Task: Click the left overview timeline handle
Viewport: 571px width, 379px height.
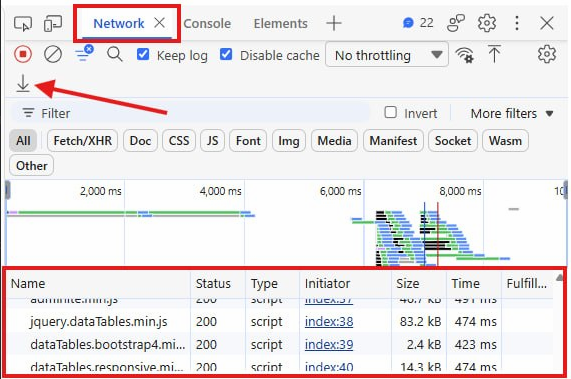Action: pos(7,190)
